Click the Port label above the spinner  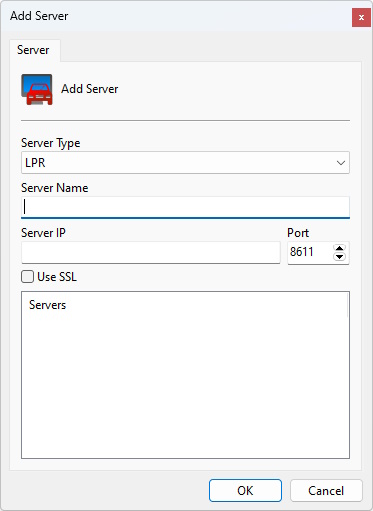click(x=298, y=233)
